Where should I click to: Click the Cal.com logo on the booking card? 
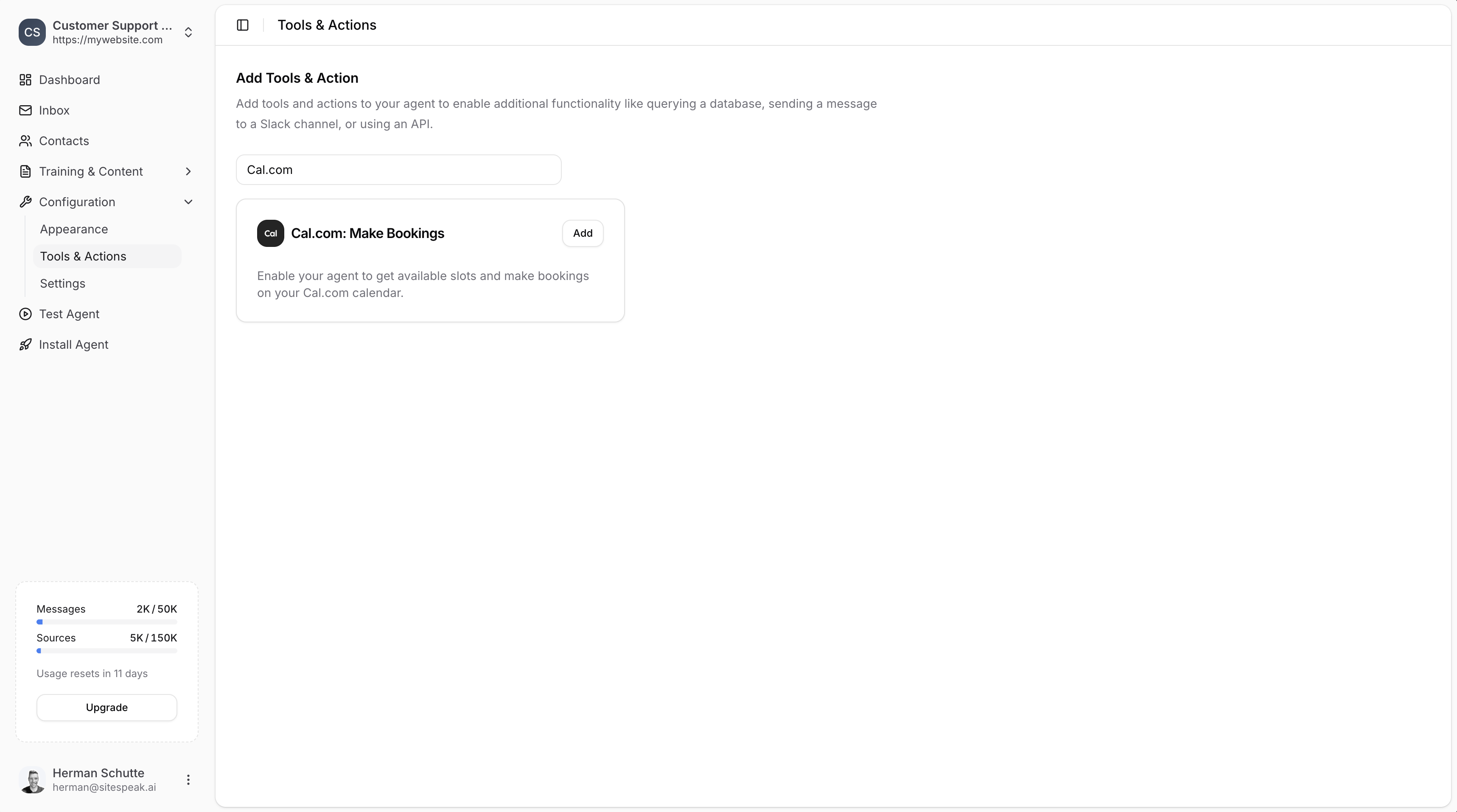point(270,233)
